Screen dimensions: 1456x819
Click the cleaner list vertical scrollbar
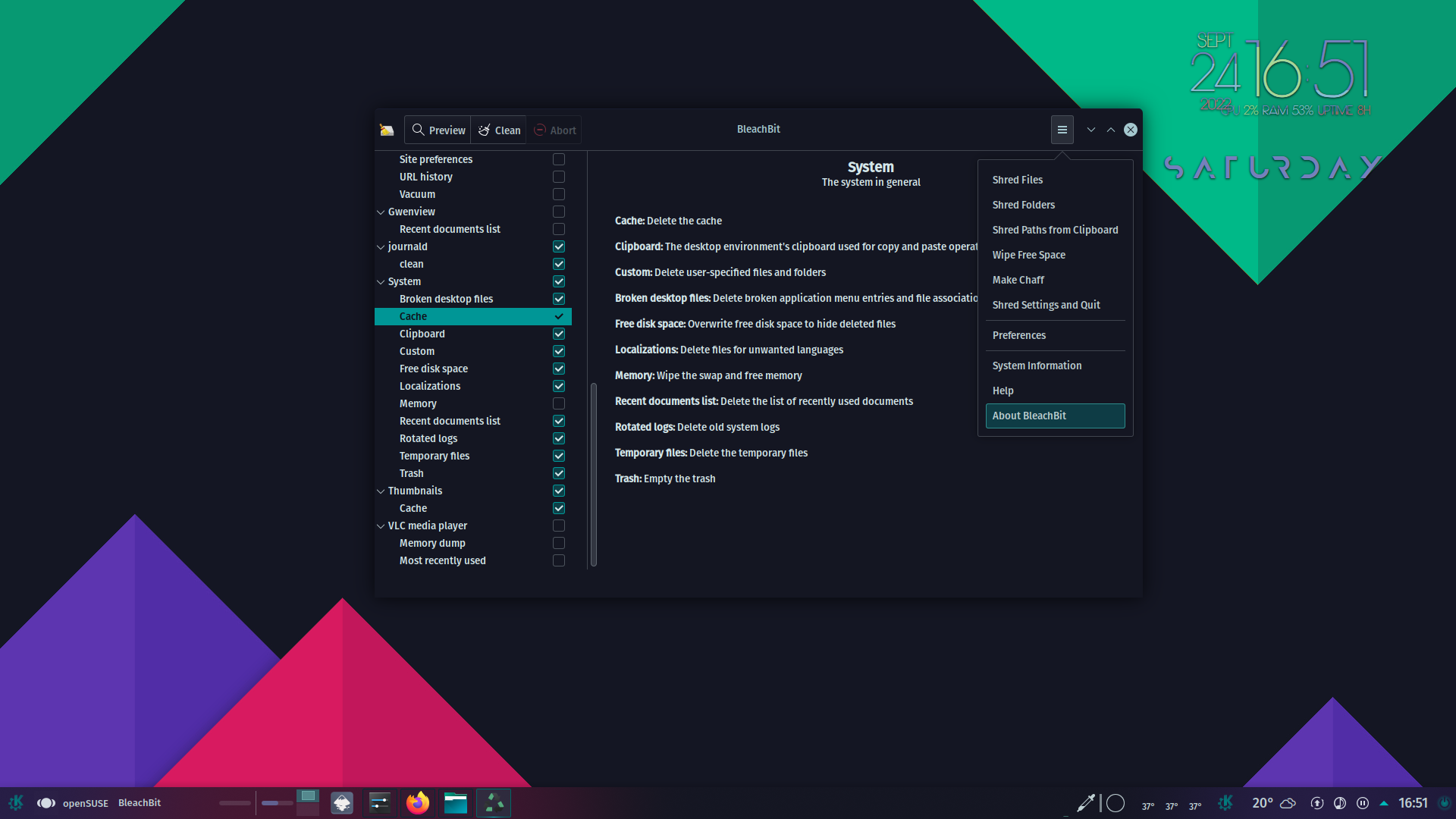[593, 474]
